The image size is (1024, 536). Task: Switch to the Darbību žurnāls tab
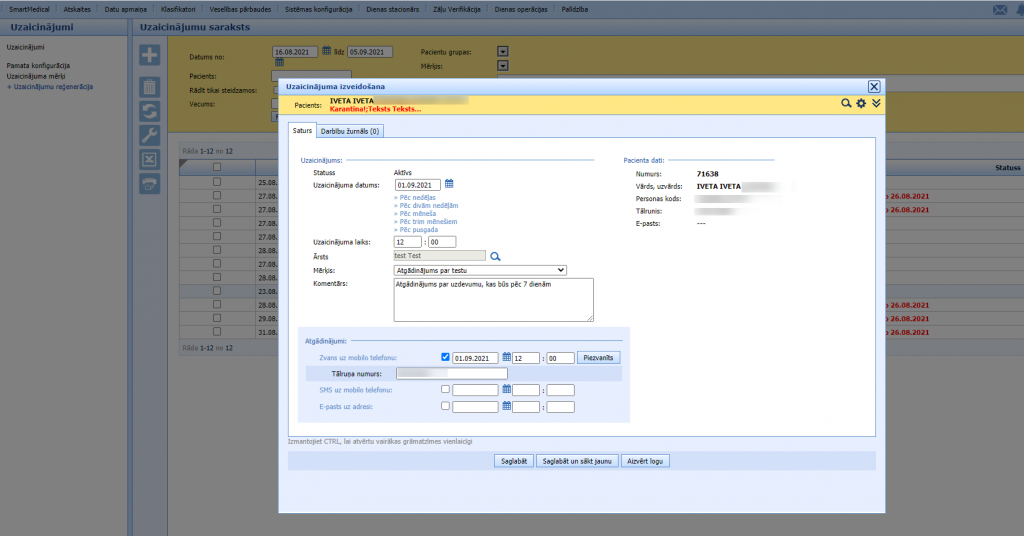[x=349, y=131]
